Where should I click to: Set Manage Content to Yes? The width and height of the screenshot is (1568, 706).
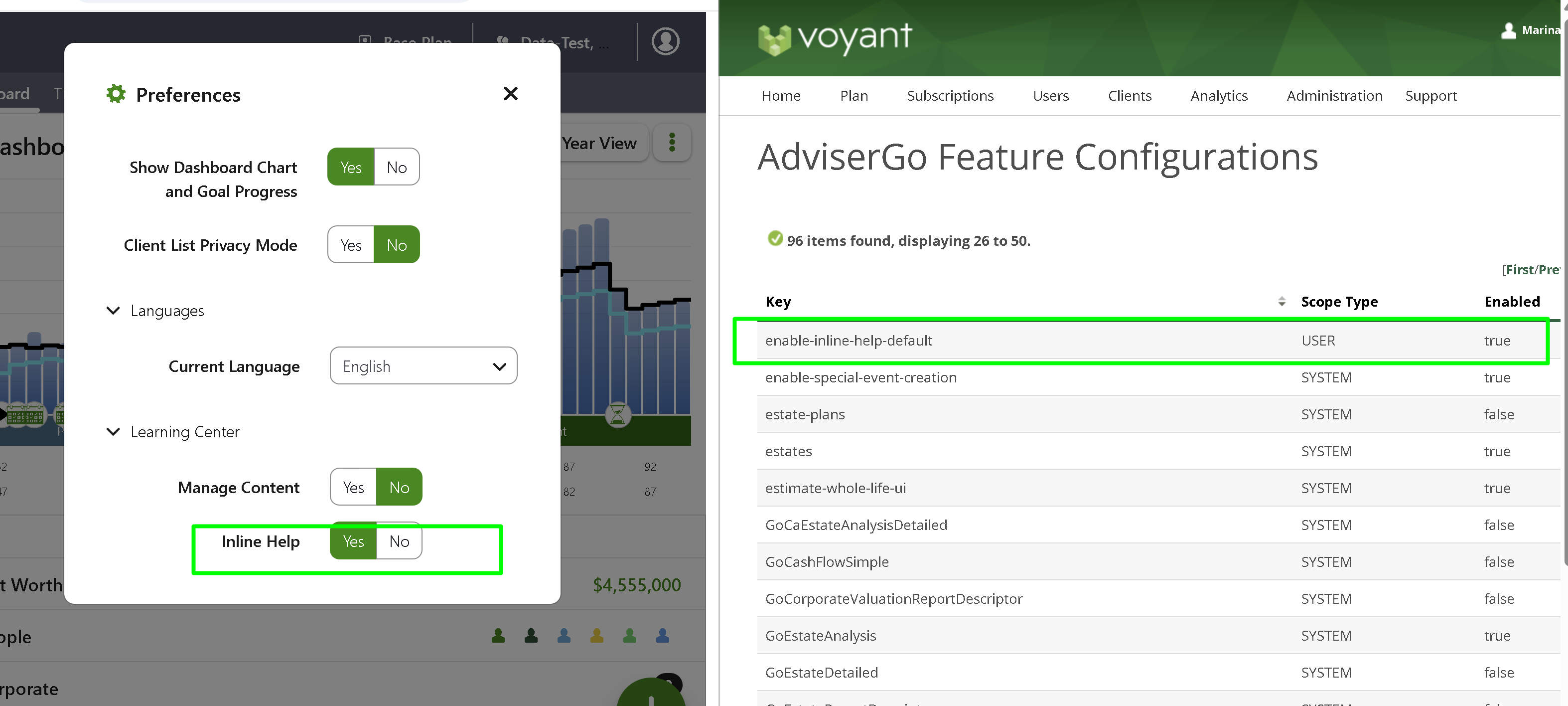[x=353, y=487]
